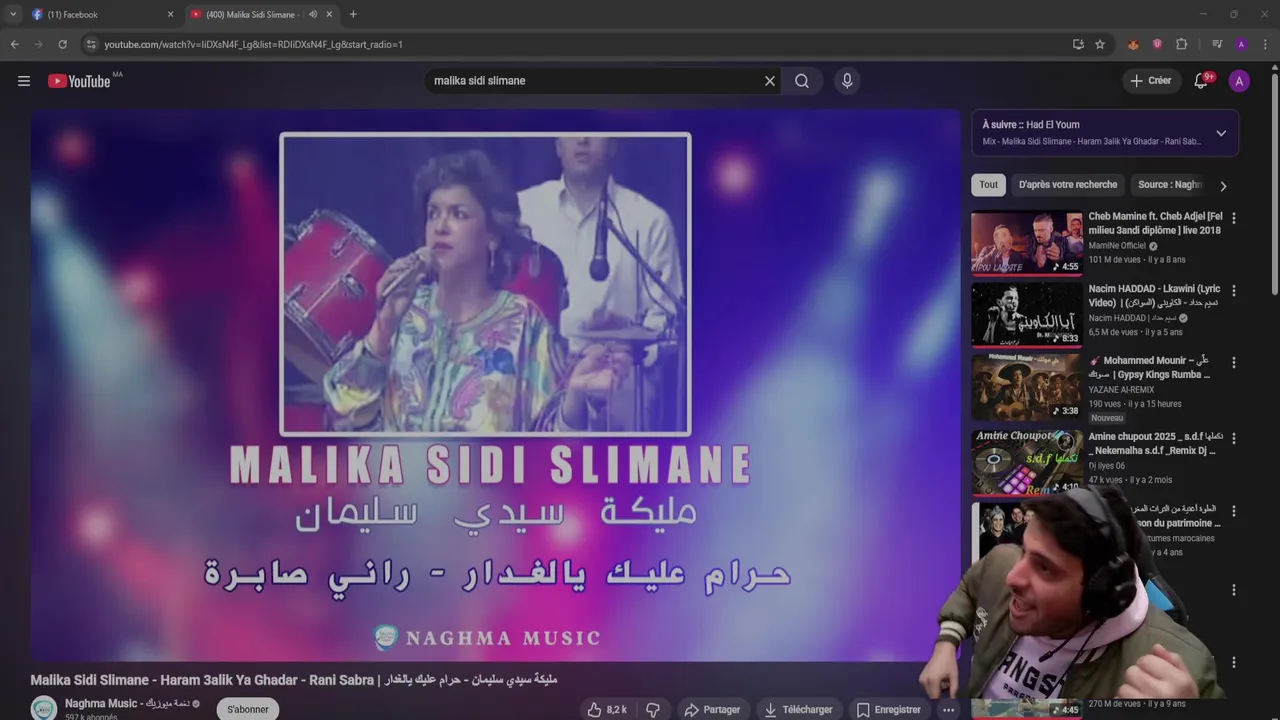Open a new browser tab
The image size is (1280, 720).
pos(353,14)
